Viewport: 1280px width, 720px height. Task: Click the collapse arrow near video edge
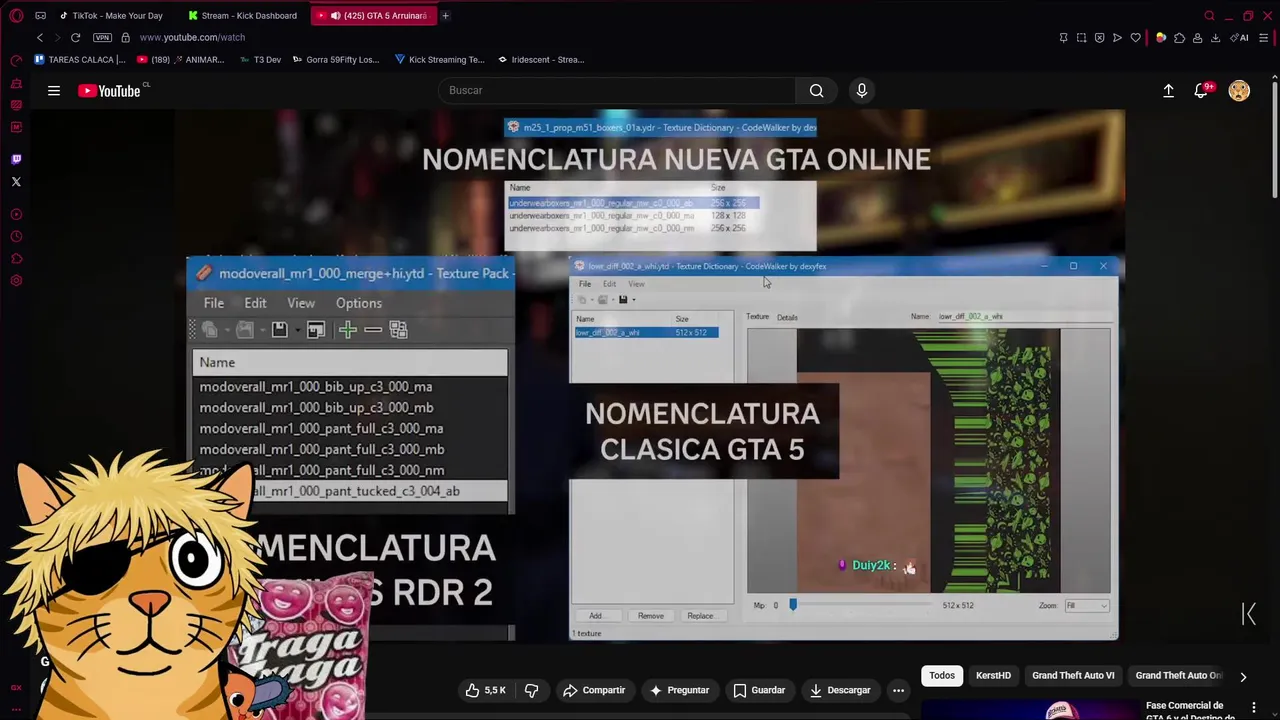click(x=1249, y=614)
